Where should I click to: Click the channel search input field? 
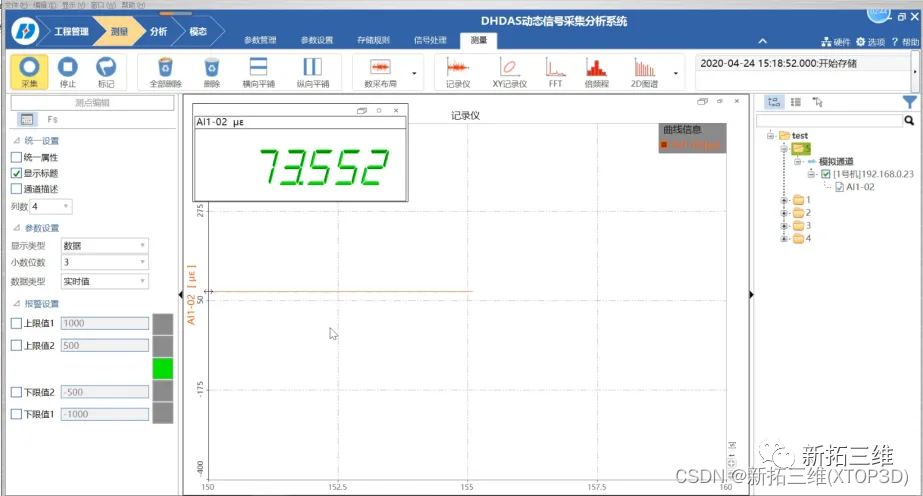[829, 121]
